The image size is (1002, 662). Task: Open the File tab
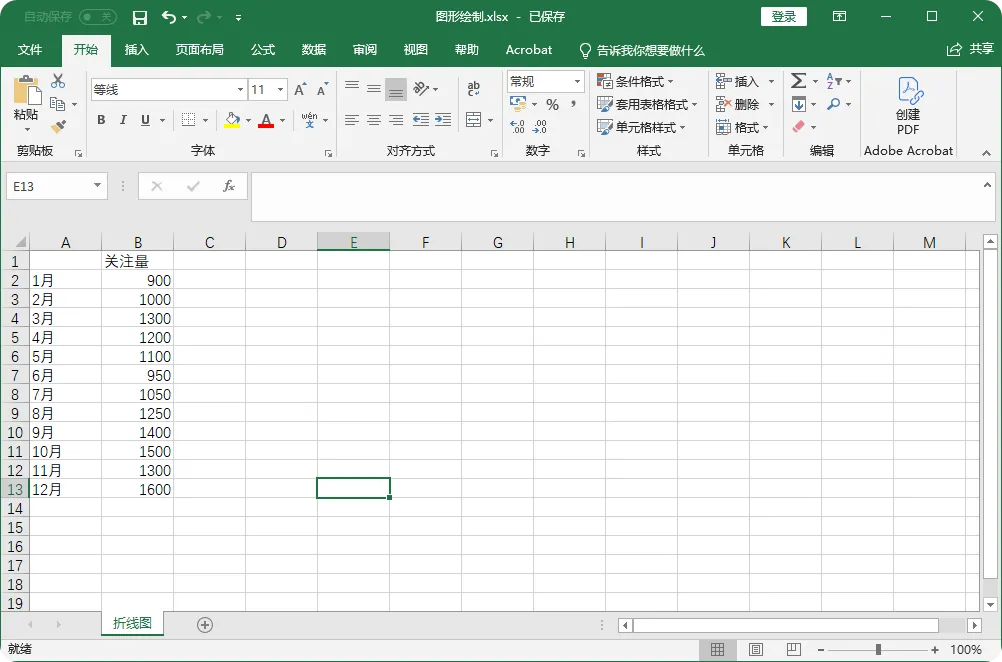[30, 50]
